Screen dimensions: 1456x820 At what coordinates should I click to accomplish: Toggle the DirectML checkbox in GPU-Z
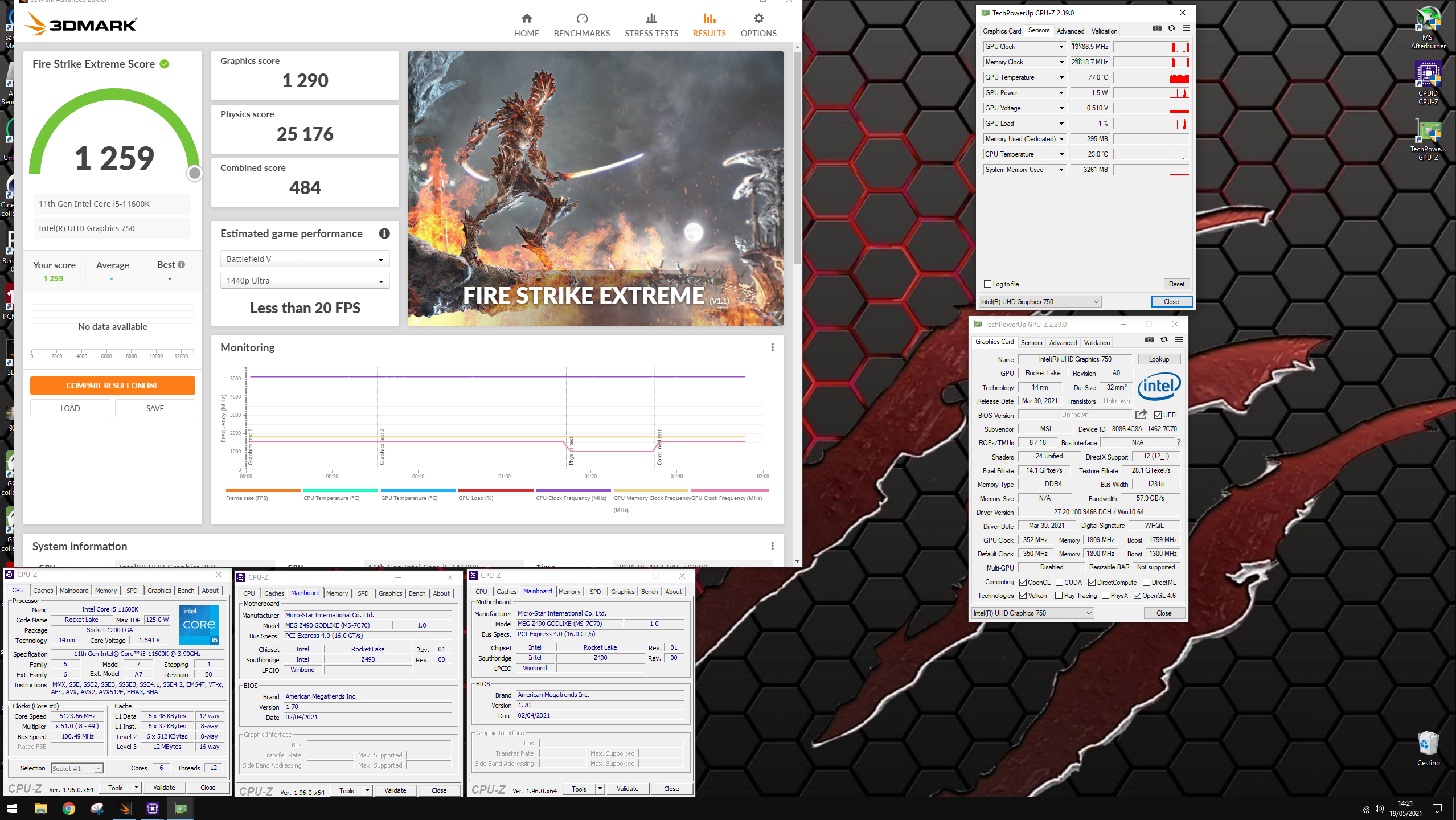[x=1146, y=583]
